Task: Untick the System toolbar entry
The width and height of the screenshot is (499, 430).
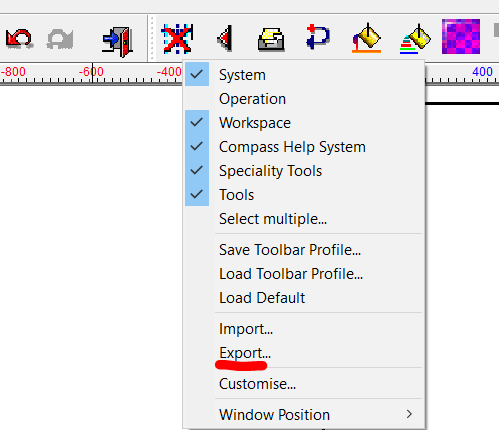Action: [304, 75]
